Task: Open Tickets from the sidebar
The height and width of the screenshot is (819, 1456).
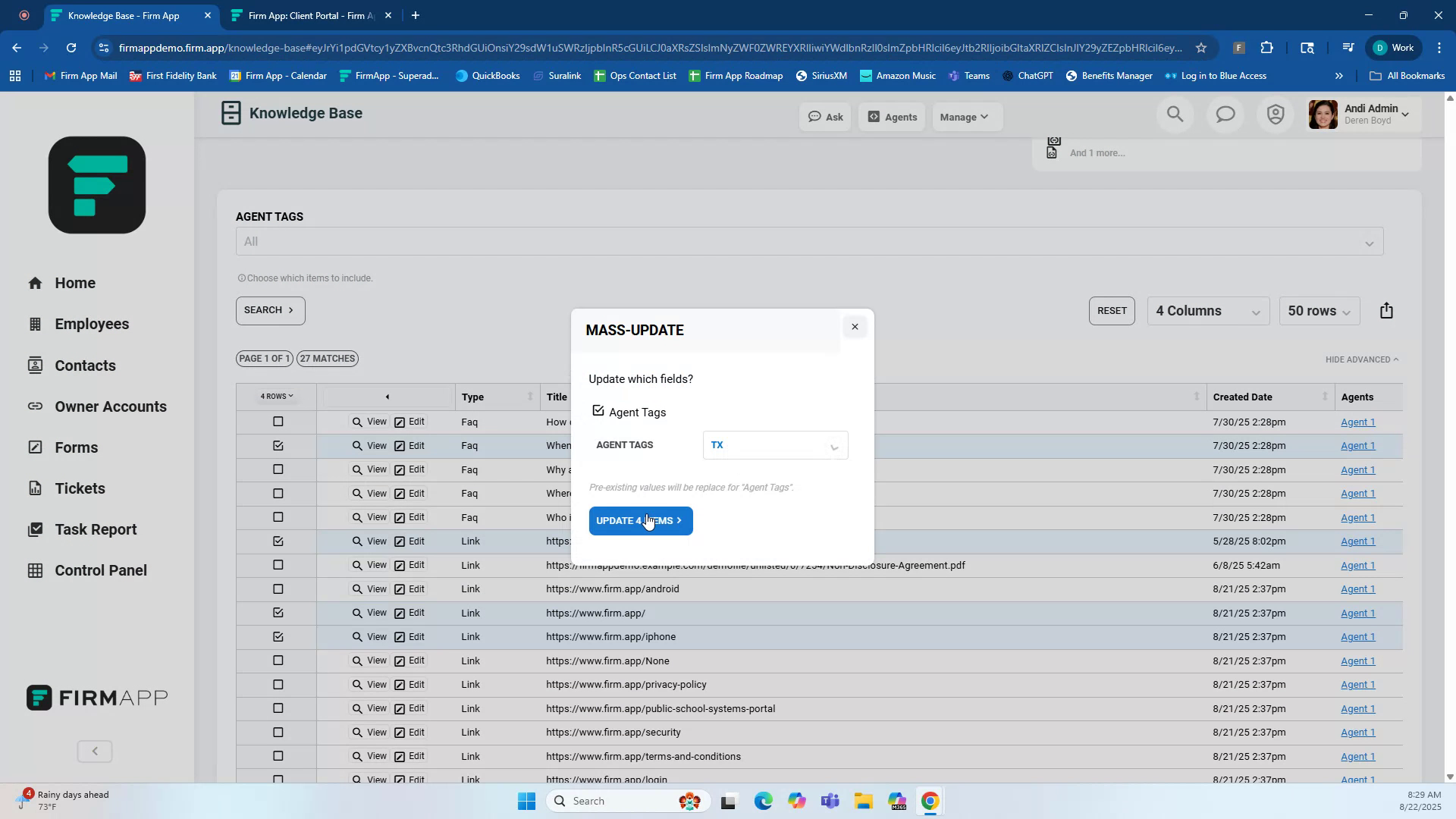Action: (80, 488)
